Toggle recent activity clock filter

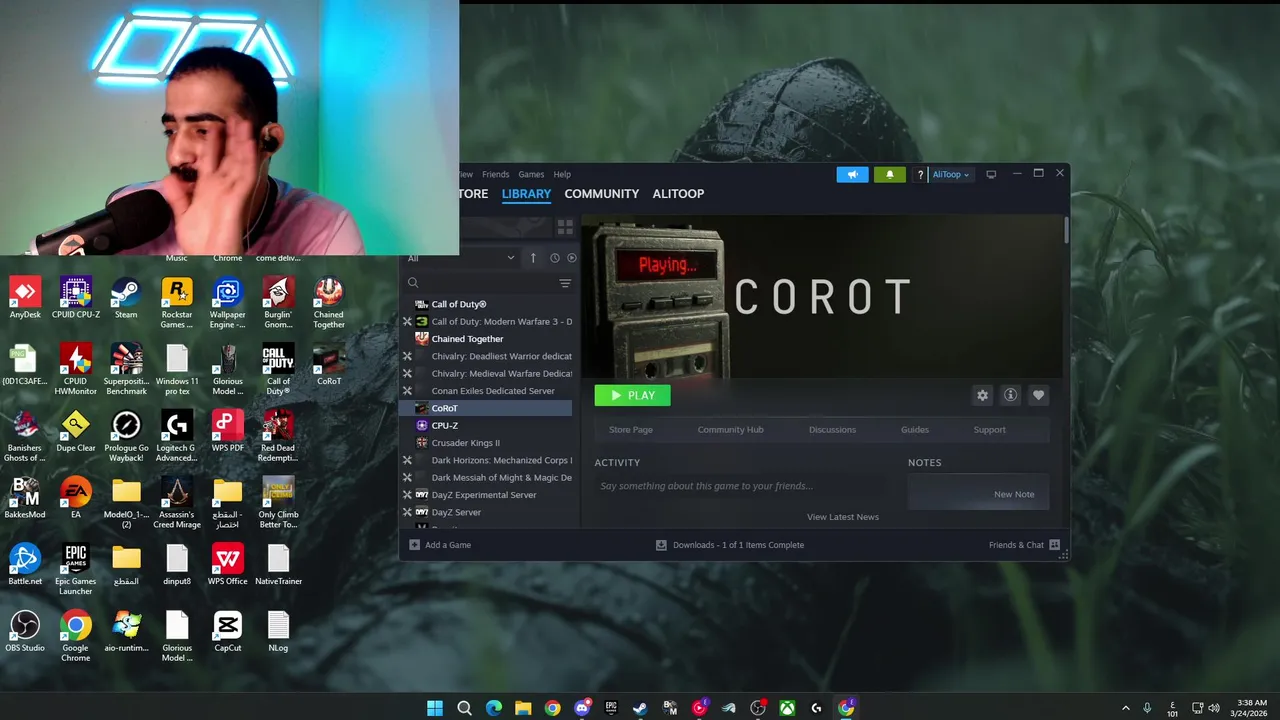[555, 258]
